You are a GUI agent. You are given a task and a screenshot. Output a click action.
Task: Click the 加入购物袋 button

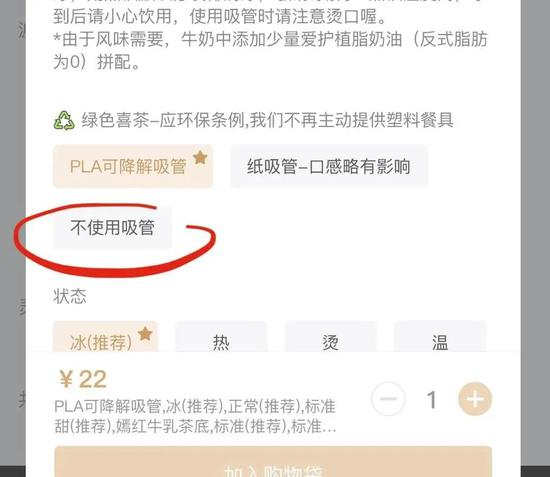coord(273,462)
